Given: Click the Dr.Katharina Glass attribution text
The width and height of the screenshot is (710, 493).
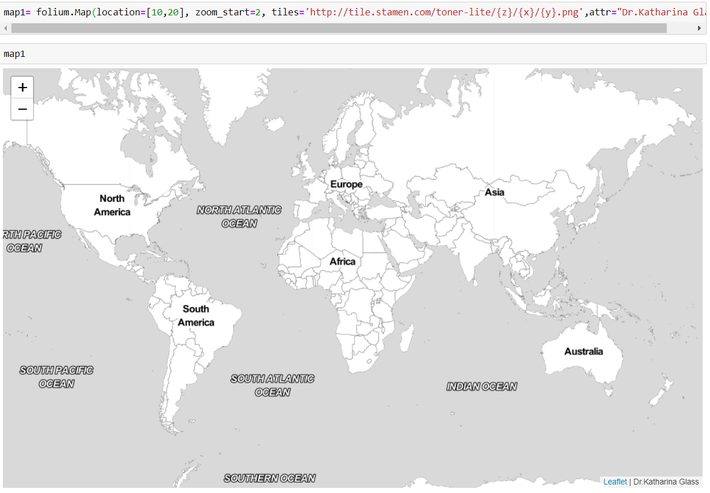Looking at the screenshot, I should point(666,482).
